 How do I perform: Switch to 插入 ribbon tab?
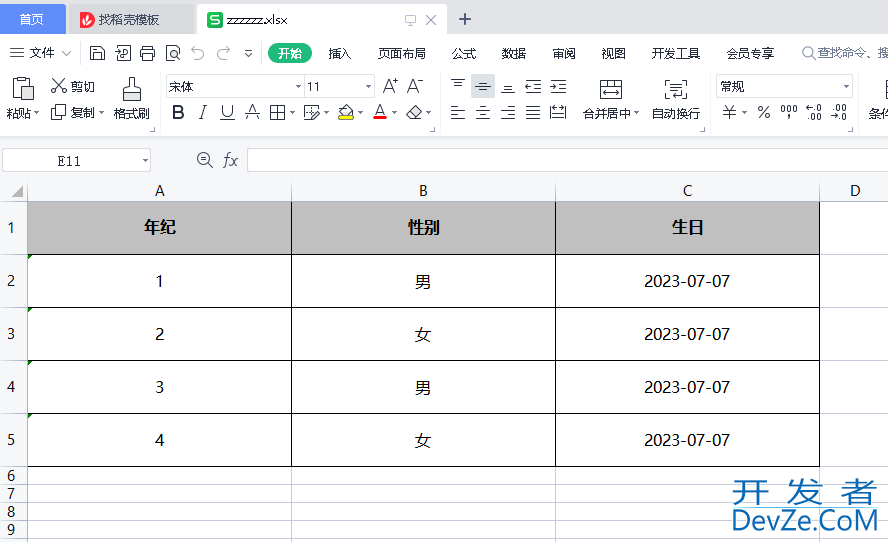click(x=339, y=53)
